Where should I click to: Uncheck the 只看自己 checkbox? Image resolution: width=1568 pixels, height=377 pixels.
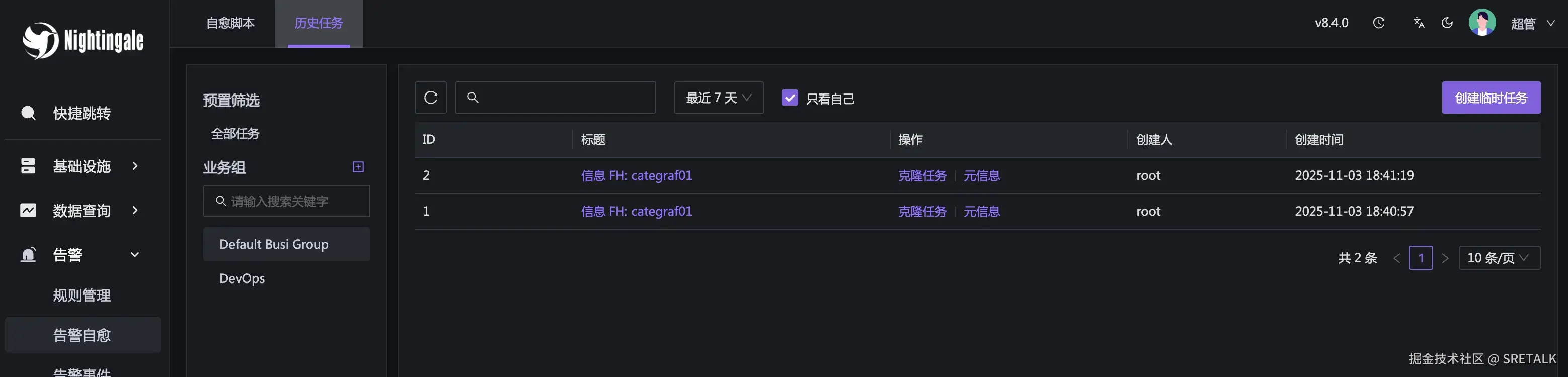[x=790, y=98]
